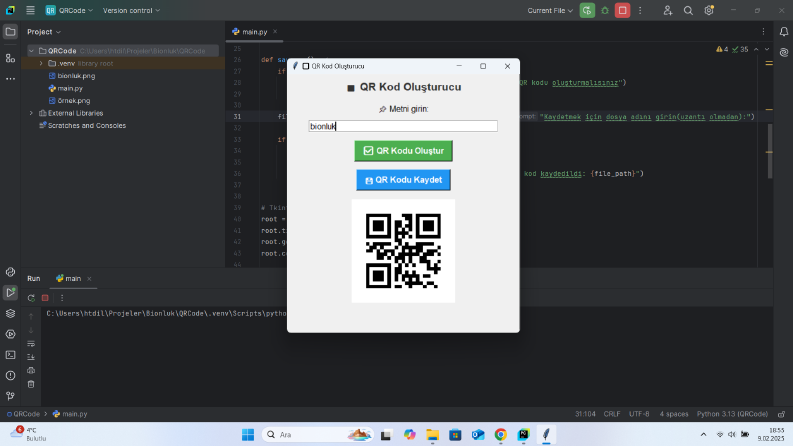Click the green Rerun button in top toolbar
Screen dimensions: 793x446
point(587,10)
